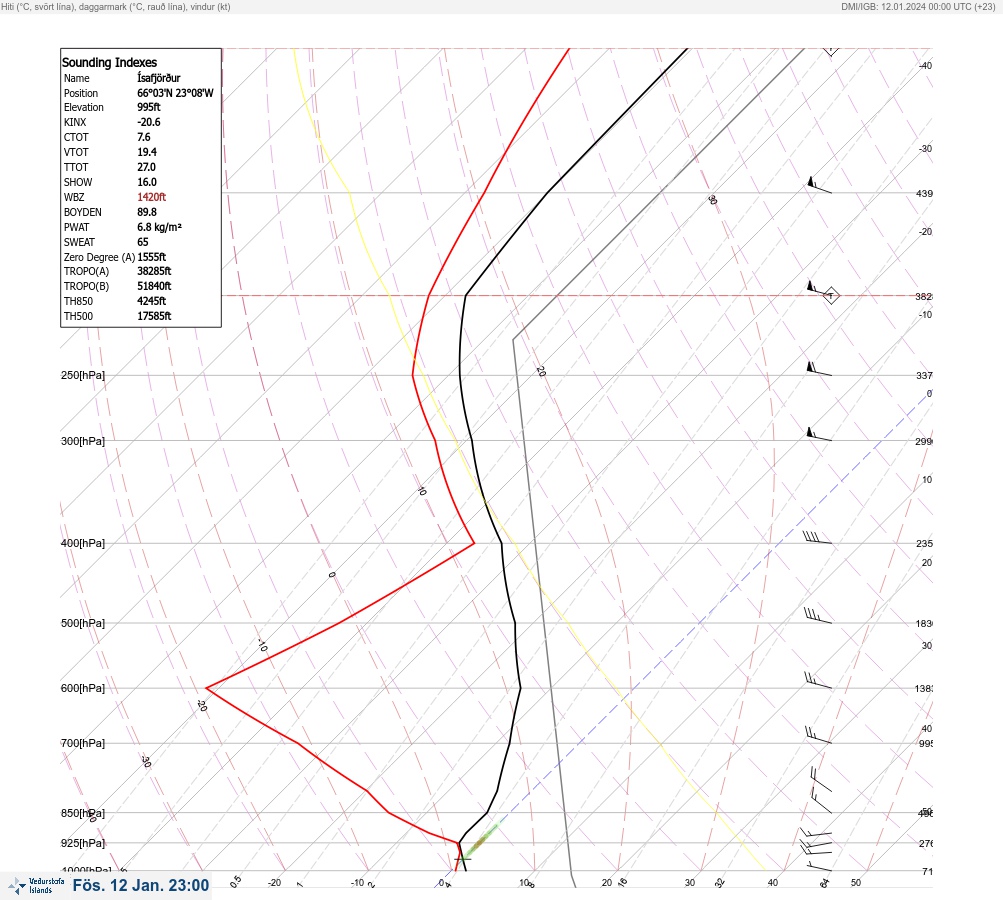1003x900 pixels.
Task: Select the BOYDEN value 89.8
Action: [x=146, y=212]
